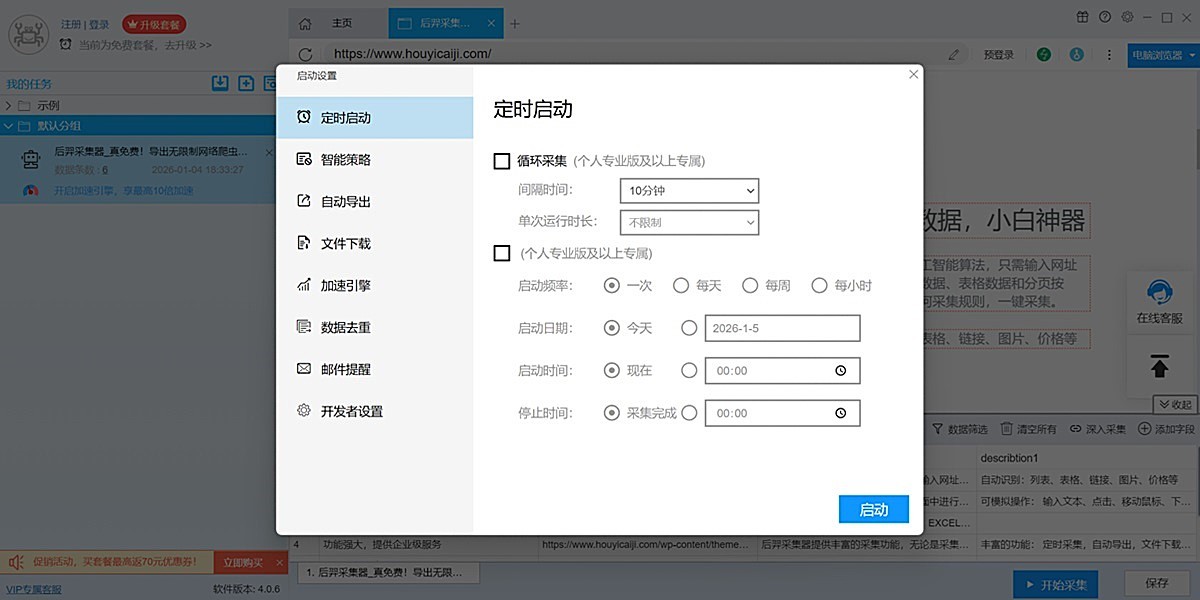The height and width of the screenshot is (600, 1200).
Task: Select the 数据去重 settings icon
Action: (x=304, y=327)
